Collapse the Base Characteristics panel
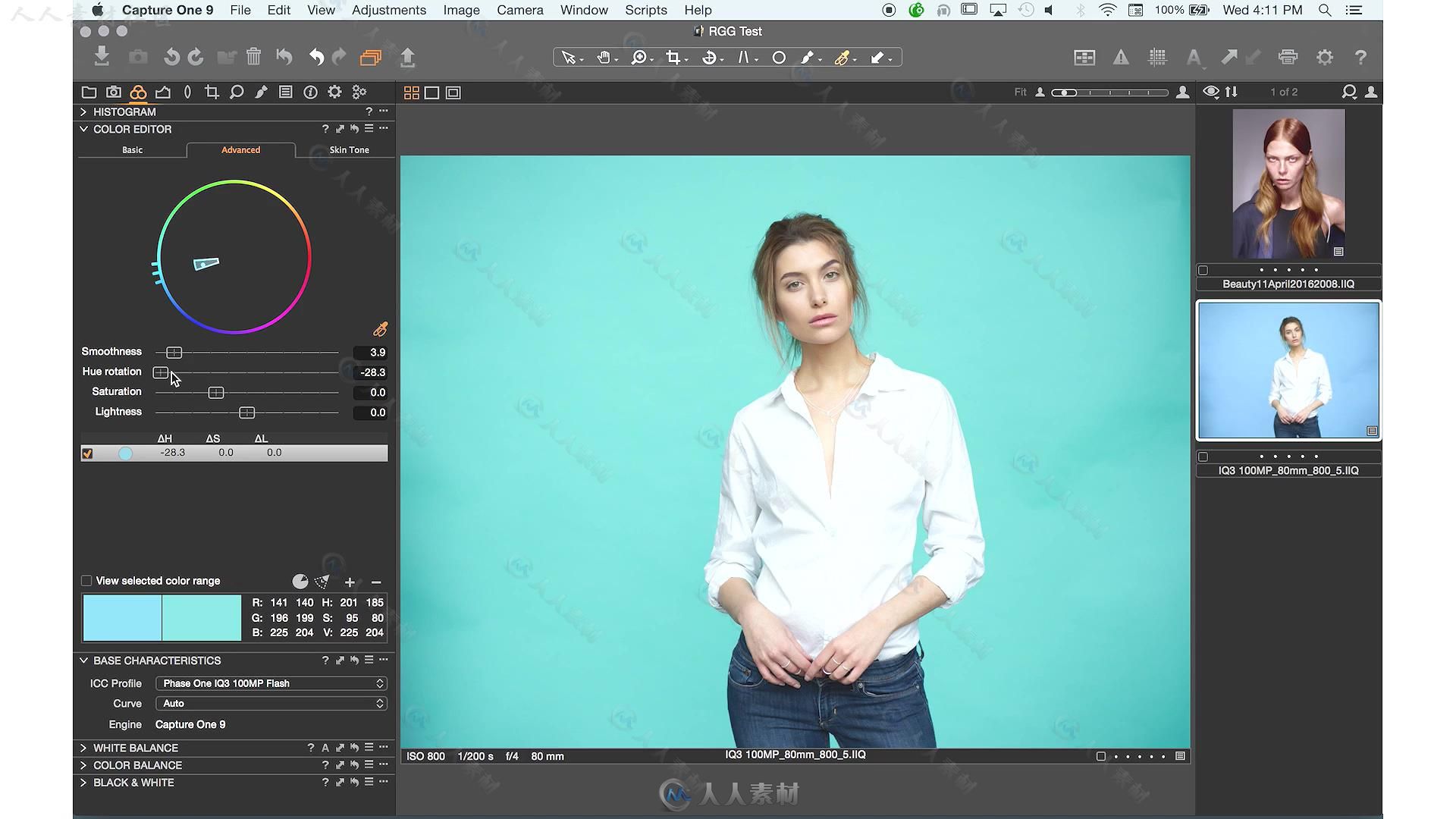Screen dimensions: 1456x819 click(83, 661)
